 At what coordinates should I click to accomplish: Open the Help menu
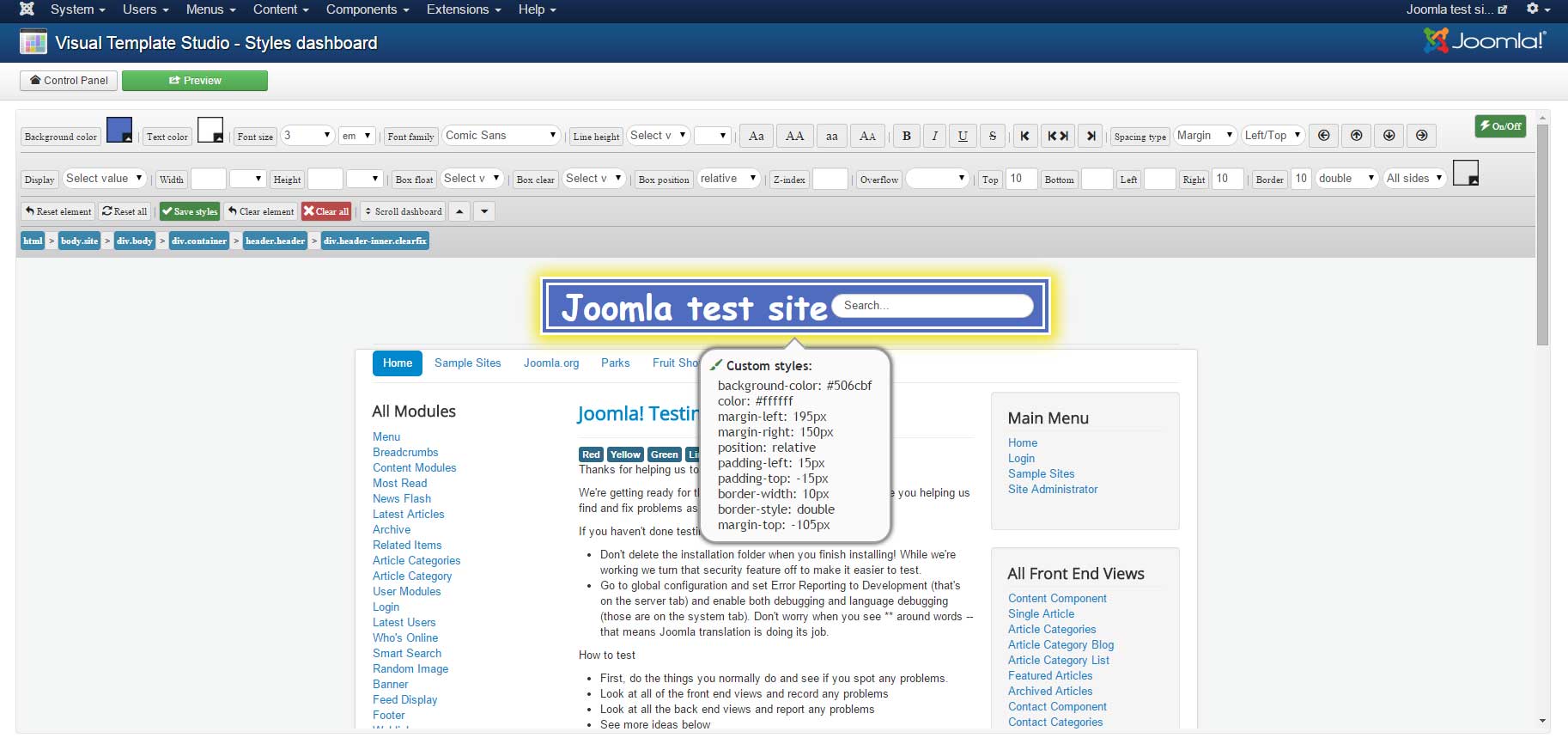(x=538, y=9)
